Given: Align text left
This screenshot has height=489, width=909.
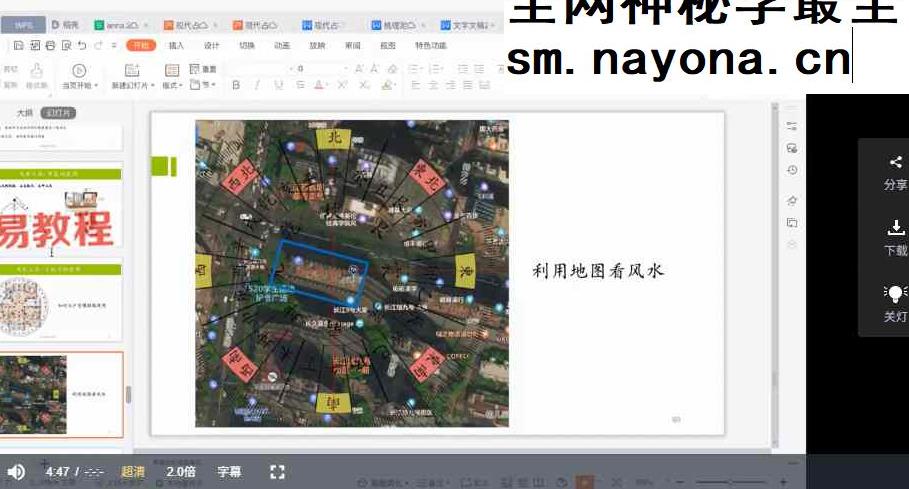Looking at the screenshot, I should click(x=416, y=85).
